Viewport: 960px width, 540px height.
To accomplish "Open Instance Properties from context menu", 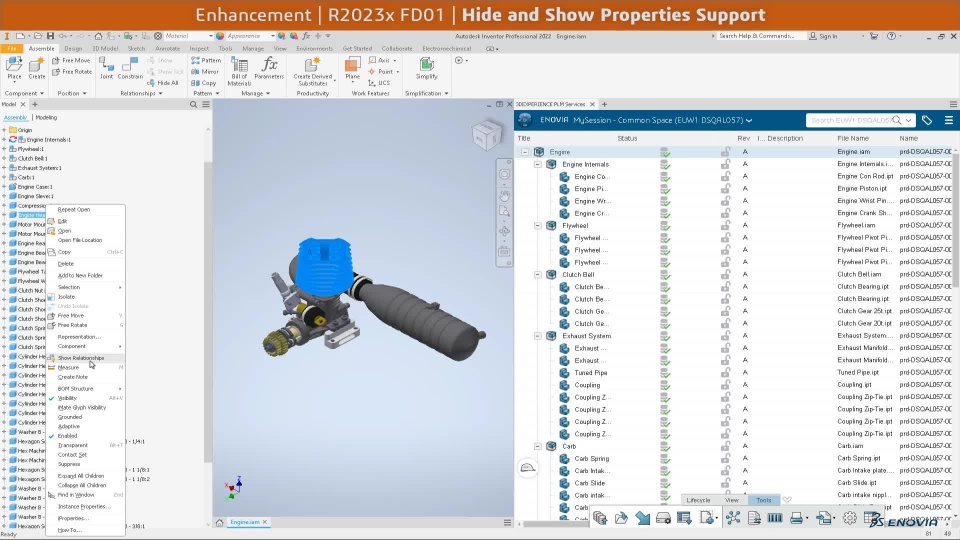I will [84, 507].
